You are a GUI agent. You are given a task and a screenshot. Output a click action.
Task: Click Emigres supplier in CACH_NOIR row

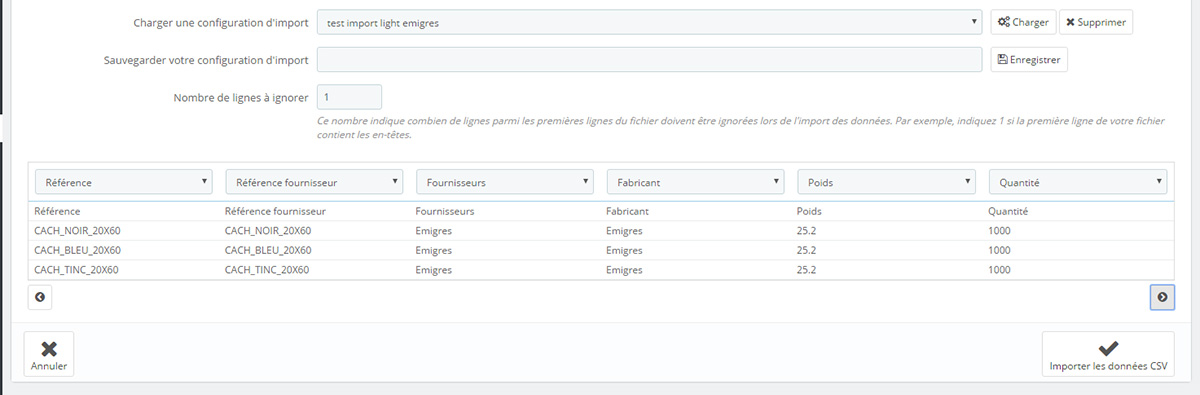(434, 231)
